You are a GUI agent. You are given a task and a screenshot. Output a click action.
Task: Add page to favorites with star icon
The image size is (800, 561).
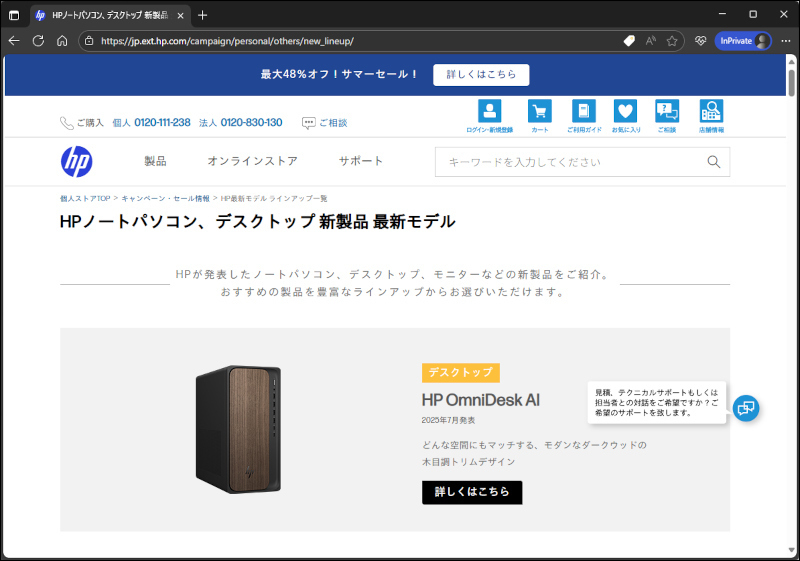point(673,41)
